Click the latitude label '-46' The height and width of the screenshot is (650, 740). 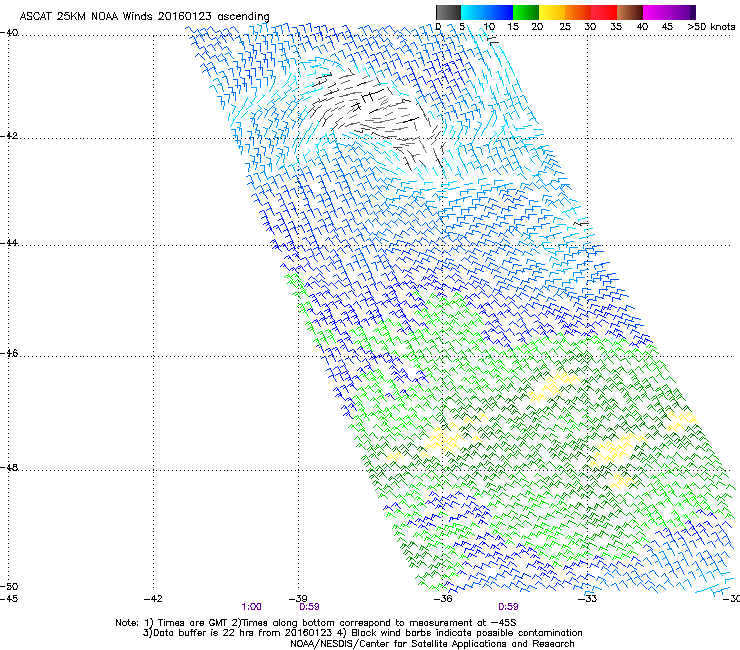(9, 353)
